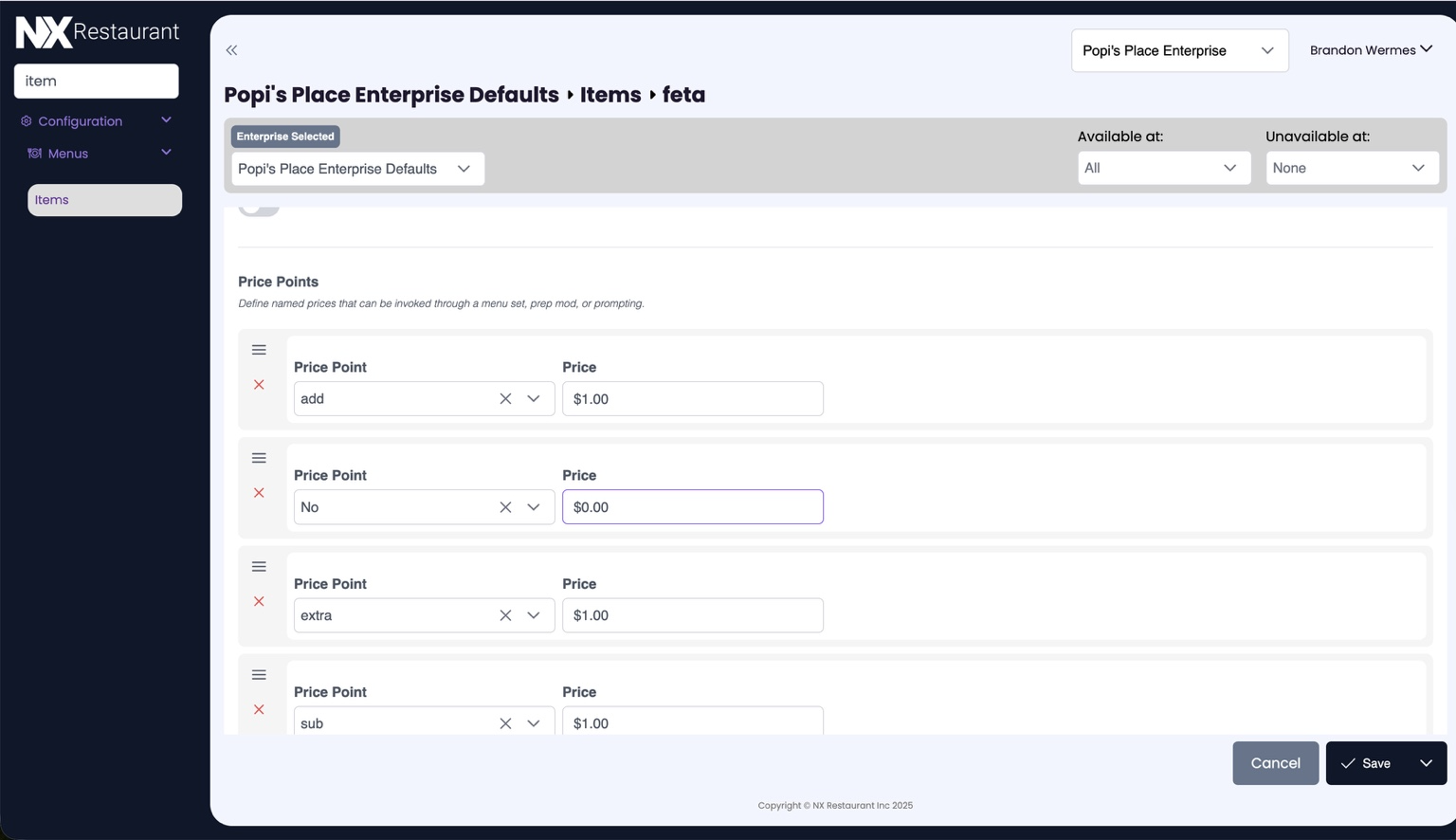Click the NX Restaurant logo
This screenshot has height=840, width=1456.
pos(97,32)
